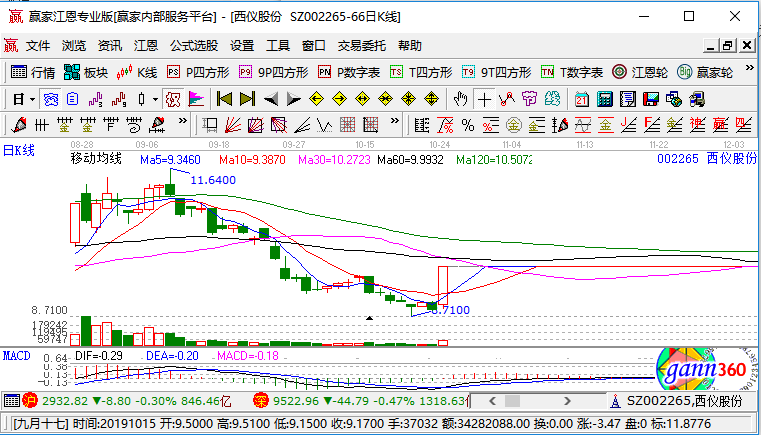Viewport: 761px width, 435px height.
Task: Open the notepad document icon
Action: point(628,100)
